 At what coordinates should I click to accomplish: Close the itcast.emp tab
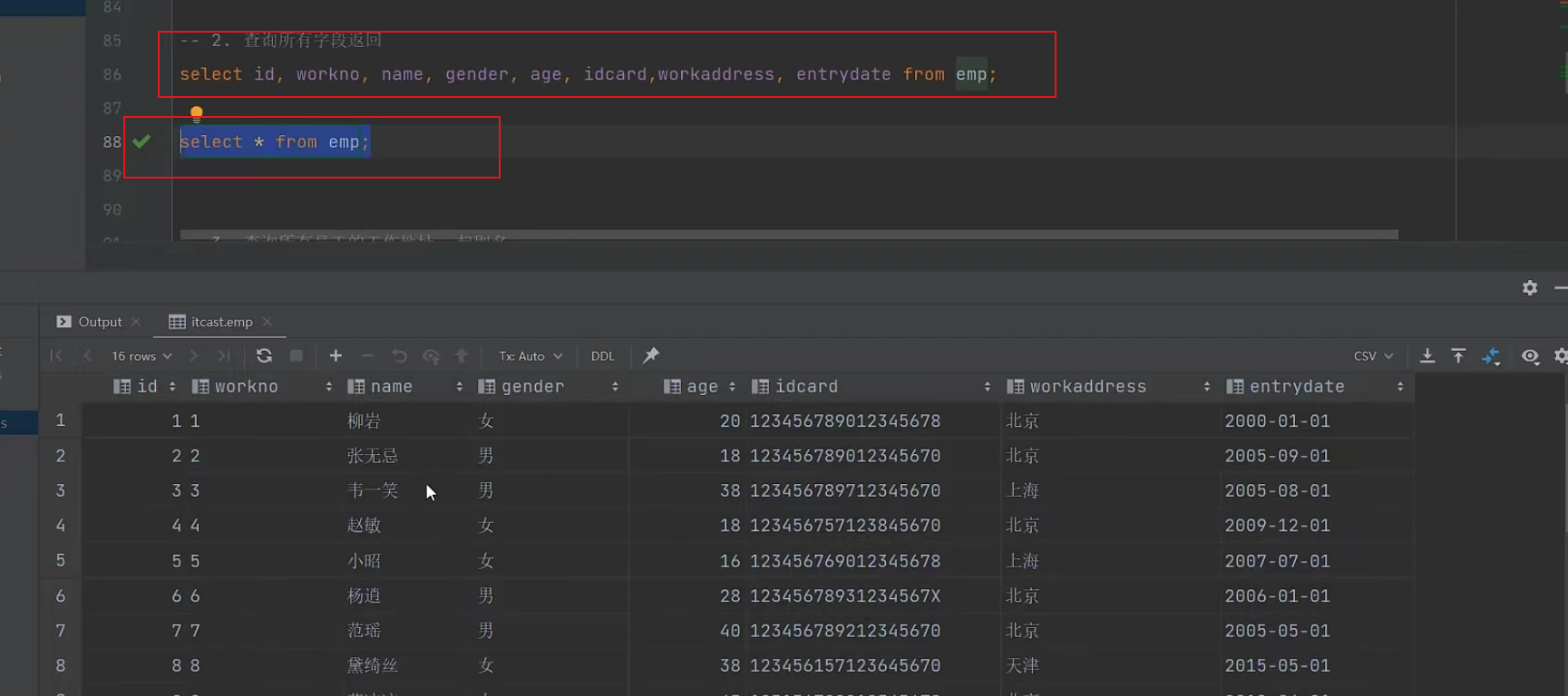[267, 322]
